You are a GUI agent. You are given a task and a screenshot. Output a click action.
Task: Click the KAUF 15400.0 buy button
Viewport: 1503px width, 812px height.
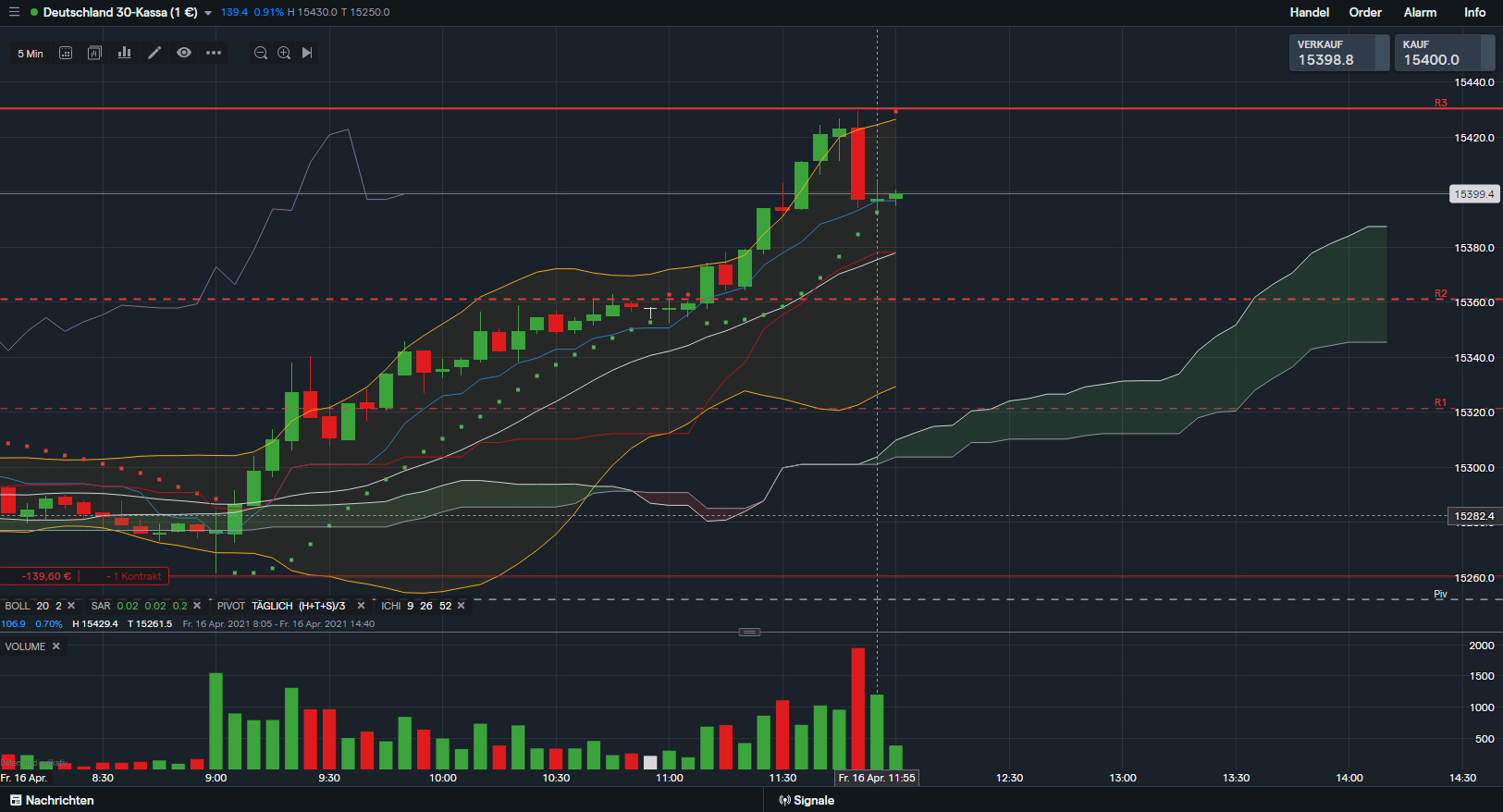click(1445, 53)
